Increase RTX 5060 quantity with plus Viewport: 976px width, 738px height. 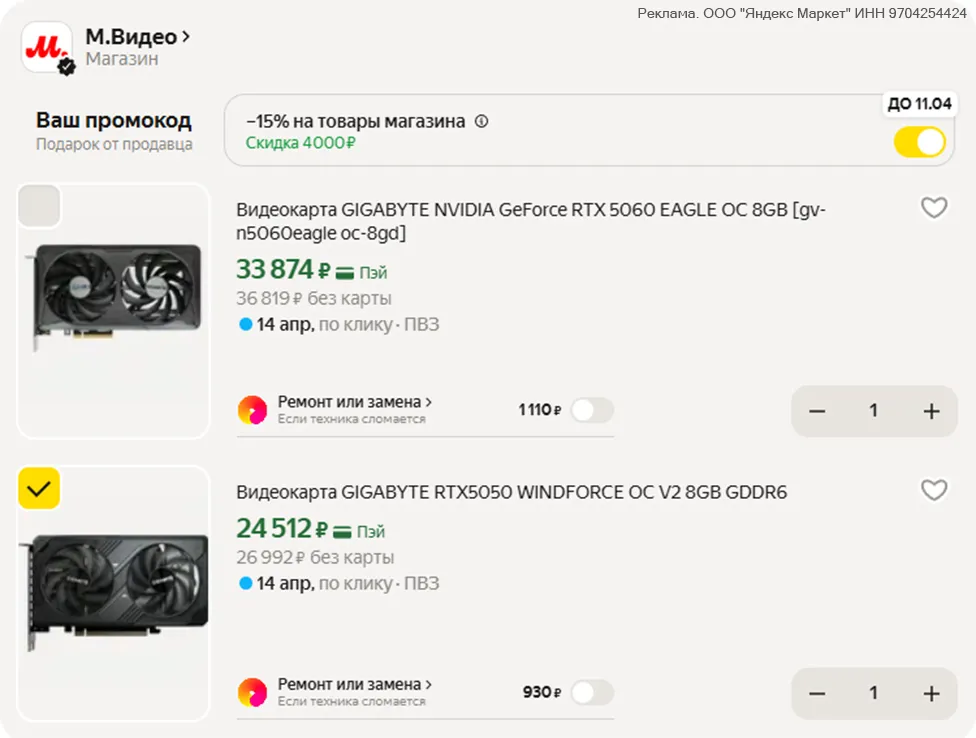pyautogui.click(x=931, y=411)
